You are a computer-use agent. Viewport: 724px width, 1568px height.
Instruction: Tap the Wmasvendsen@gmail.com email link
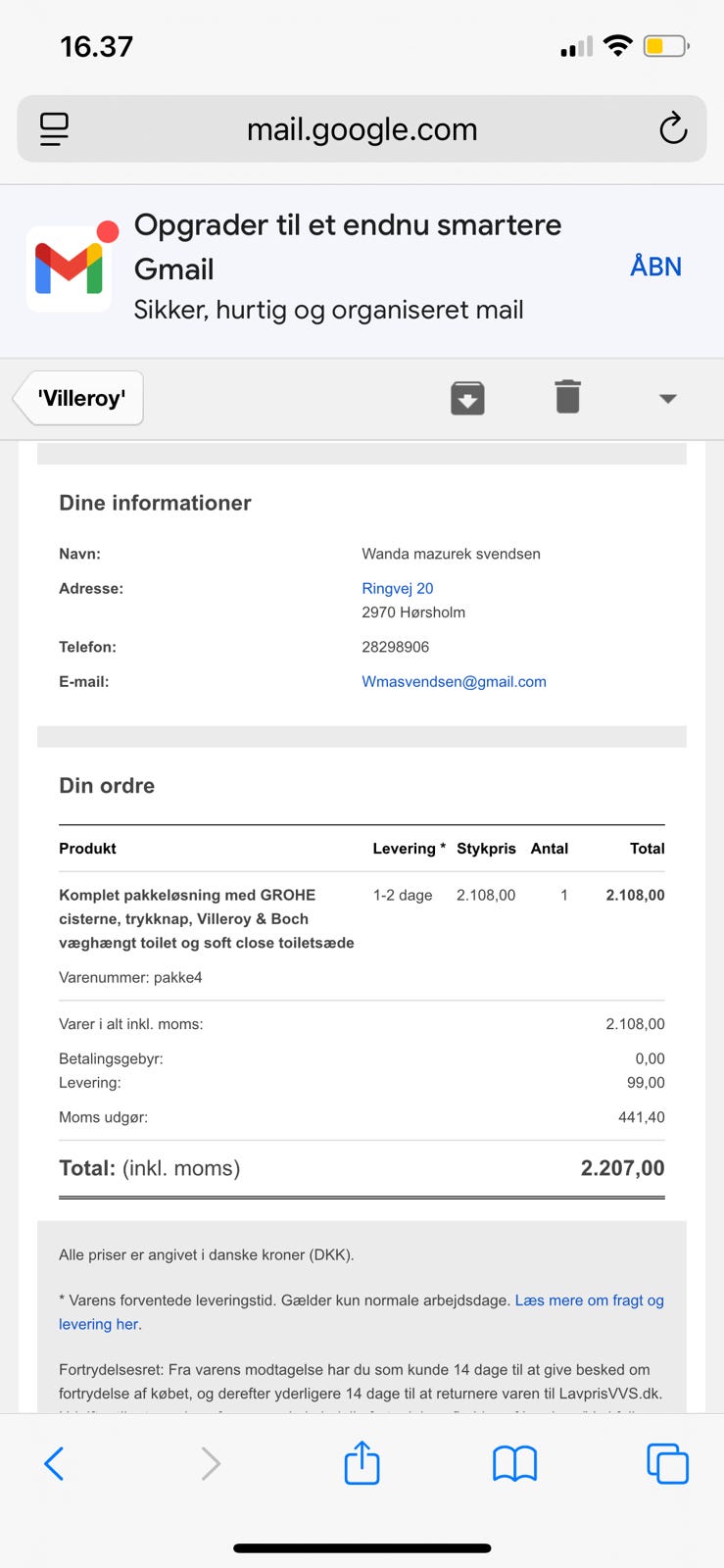click(454, 681)
